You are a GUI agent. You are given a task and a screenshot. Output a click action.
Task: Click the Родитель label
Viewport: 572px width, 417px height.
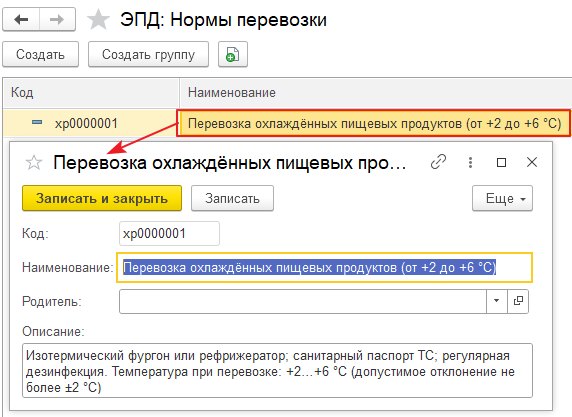click(x=52, y=301)
